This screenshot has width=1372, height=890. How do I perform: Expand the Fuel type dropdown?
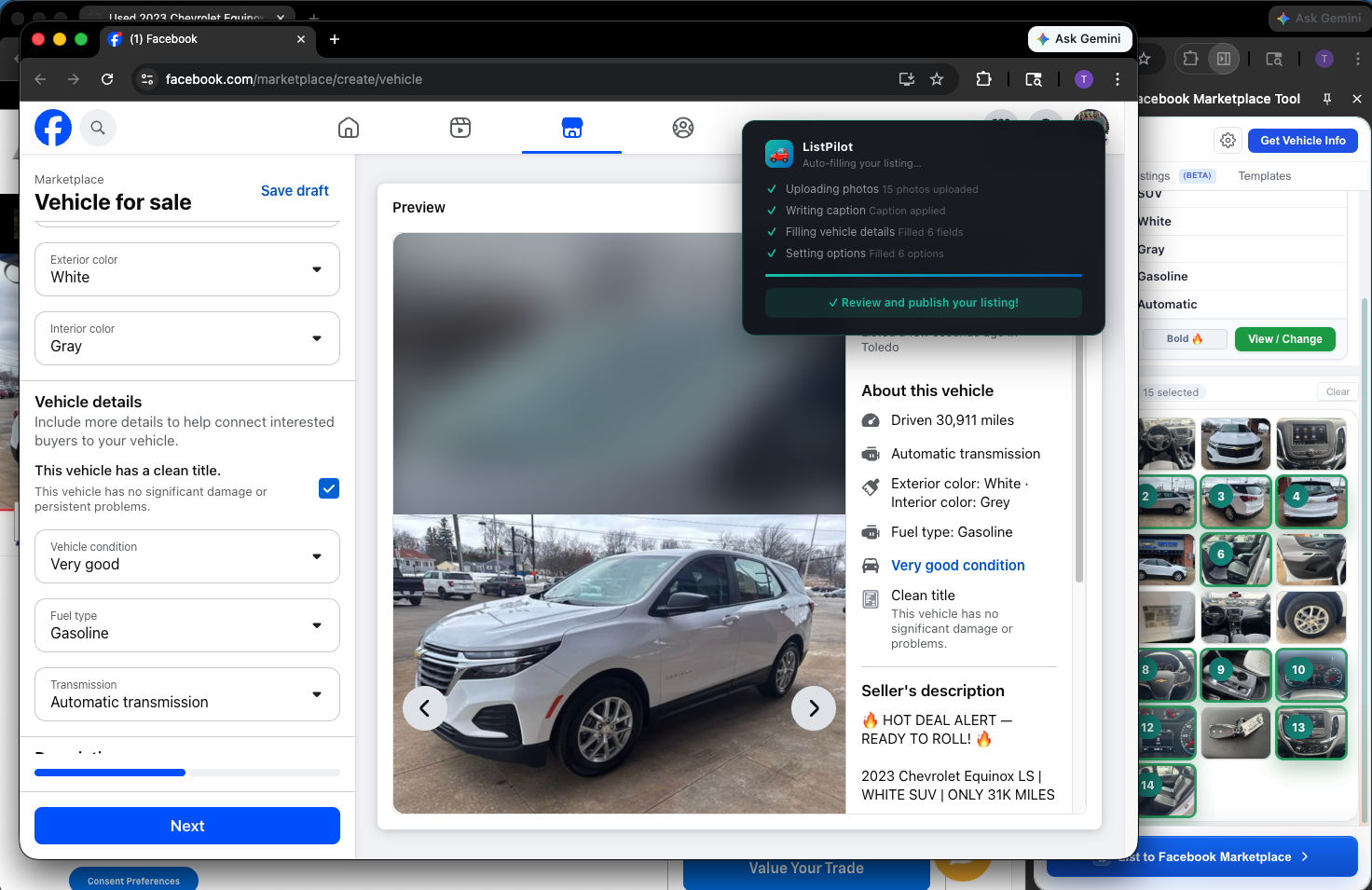[187, 625]
